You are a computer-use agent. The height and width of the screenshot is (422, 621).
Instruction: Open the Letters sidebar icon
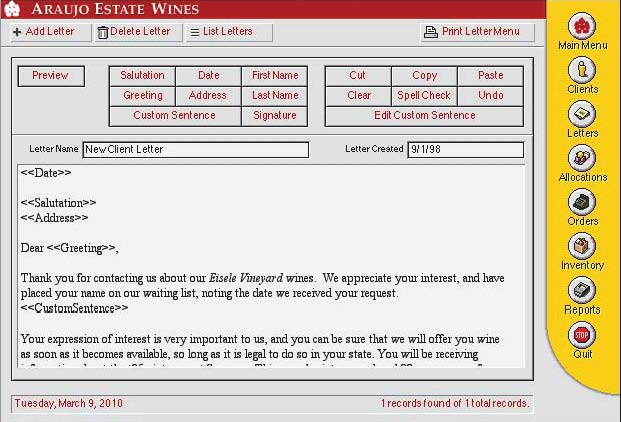(582, 114)
